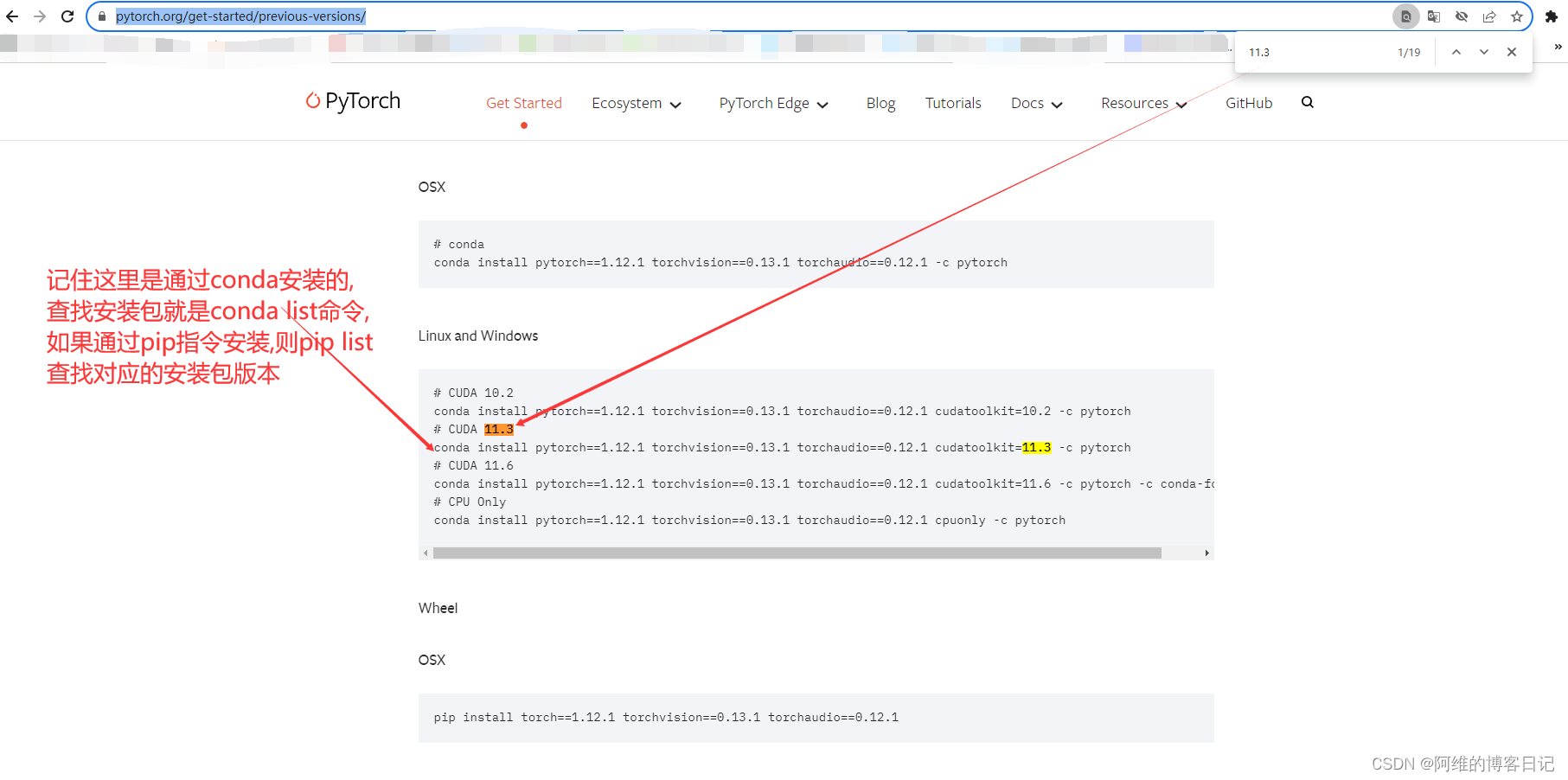Click the cudatoolkit=11.6 conda install line

pos(823,483)
